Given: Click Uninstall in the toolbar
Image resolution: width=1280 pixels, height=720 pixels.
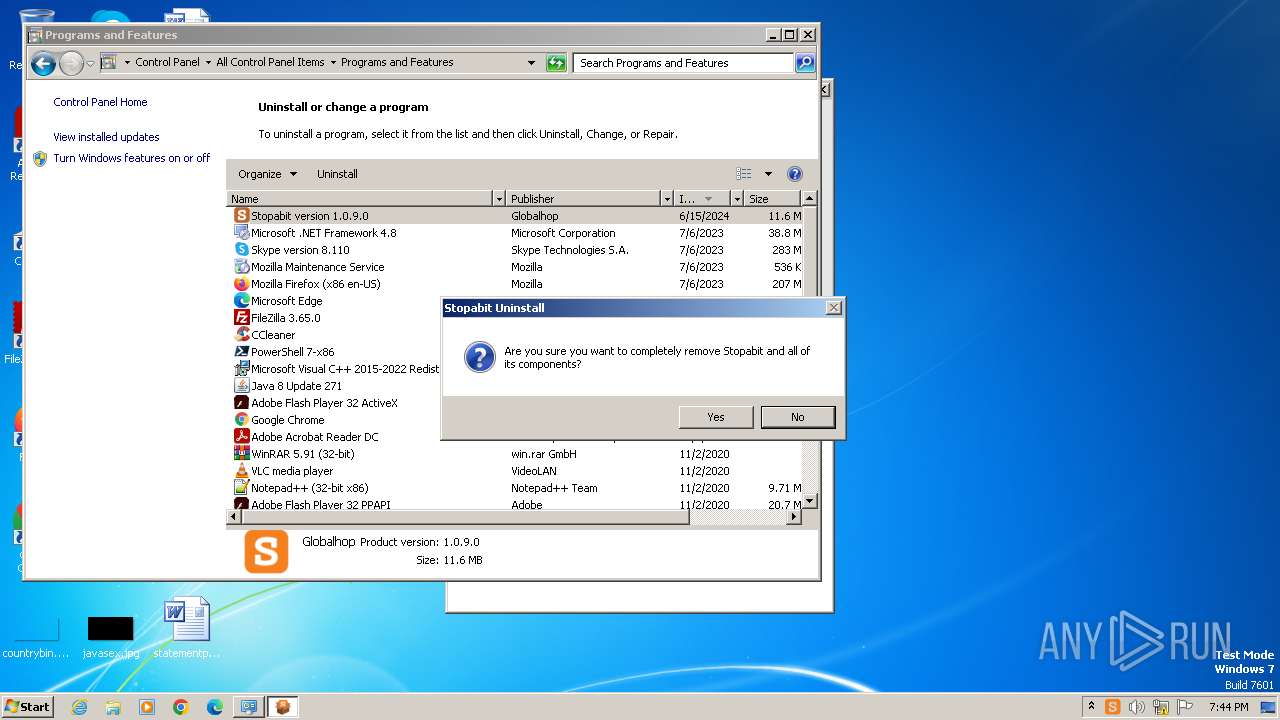Looking at the screenshot, I should point(337,174).
